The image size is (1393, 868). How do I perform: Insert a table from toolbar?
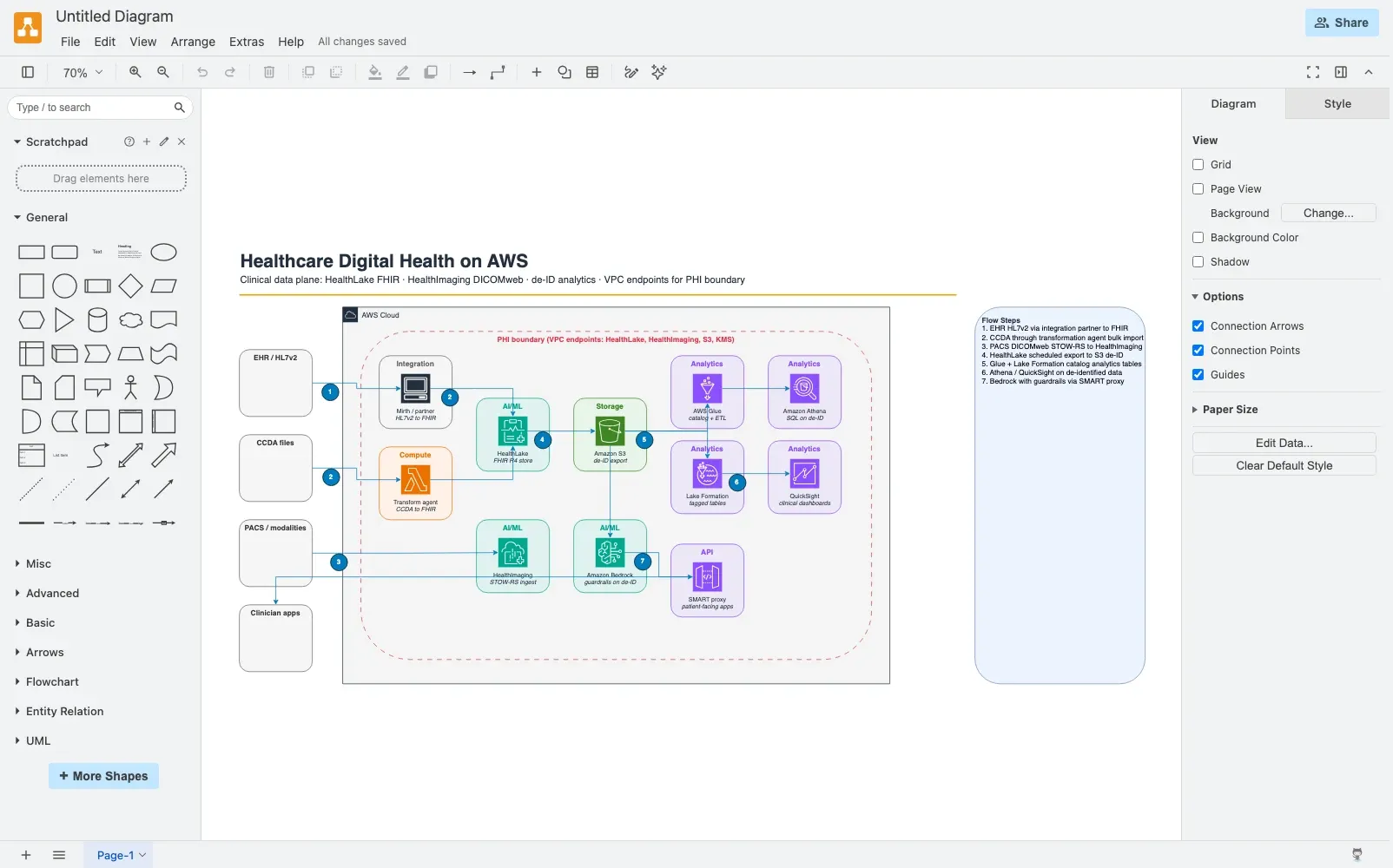pyautogui.click(x=592, y=73)
